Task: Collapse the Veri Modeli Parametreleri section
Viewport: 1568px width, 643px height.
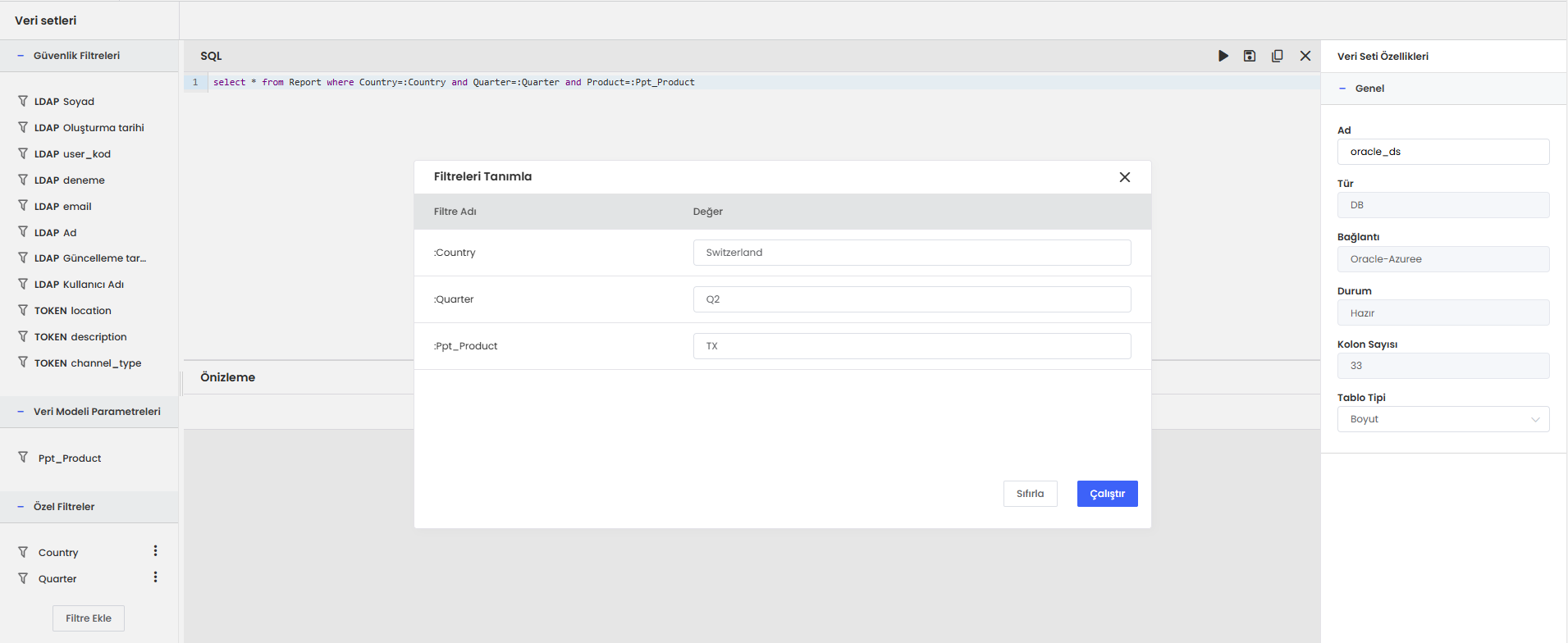Action: pos(21,412)
